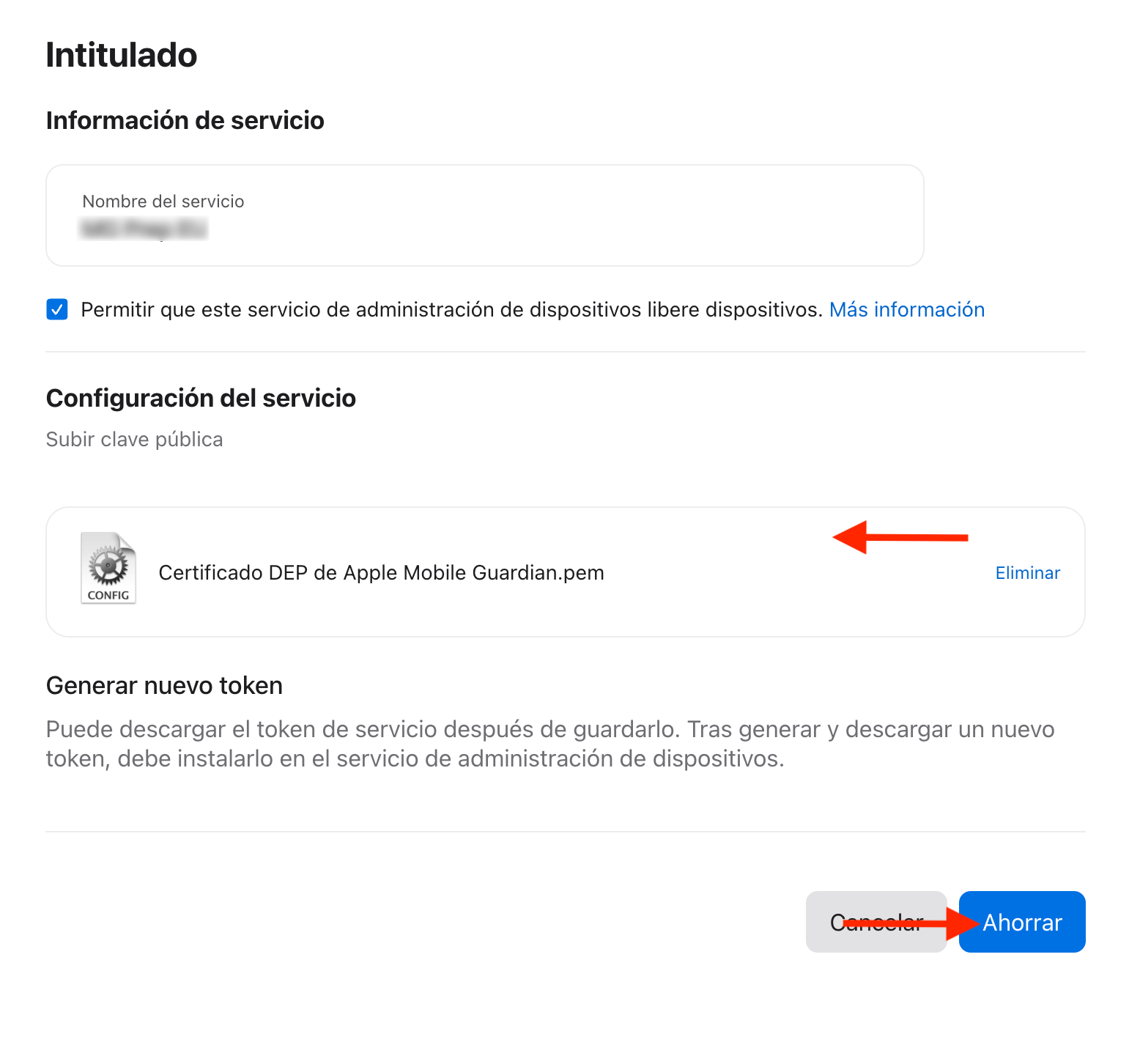Click the 'Información de servicio' heading

coord(185,121)
